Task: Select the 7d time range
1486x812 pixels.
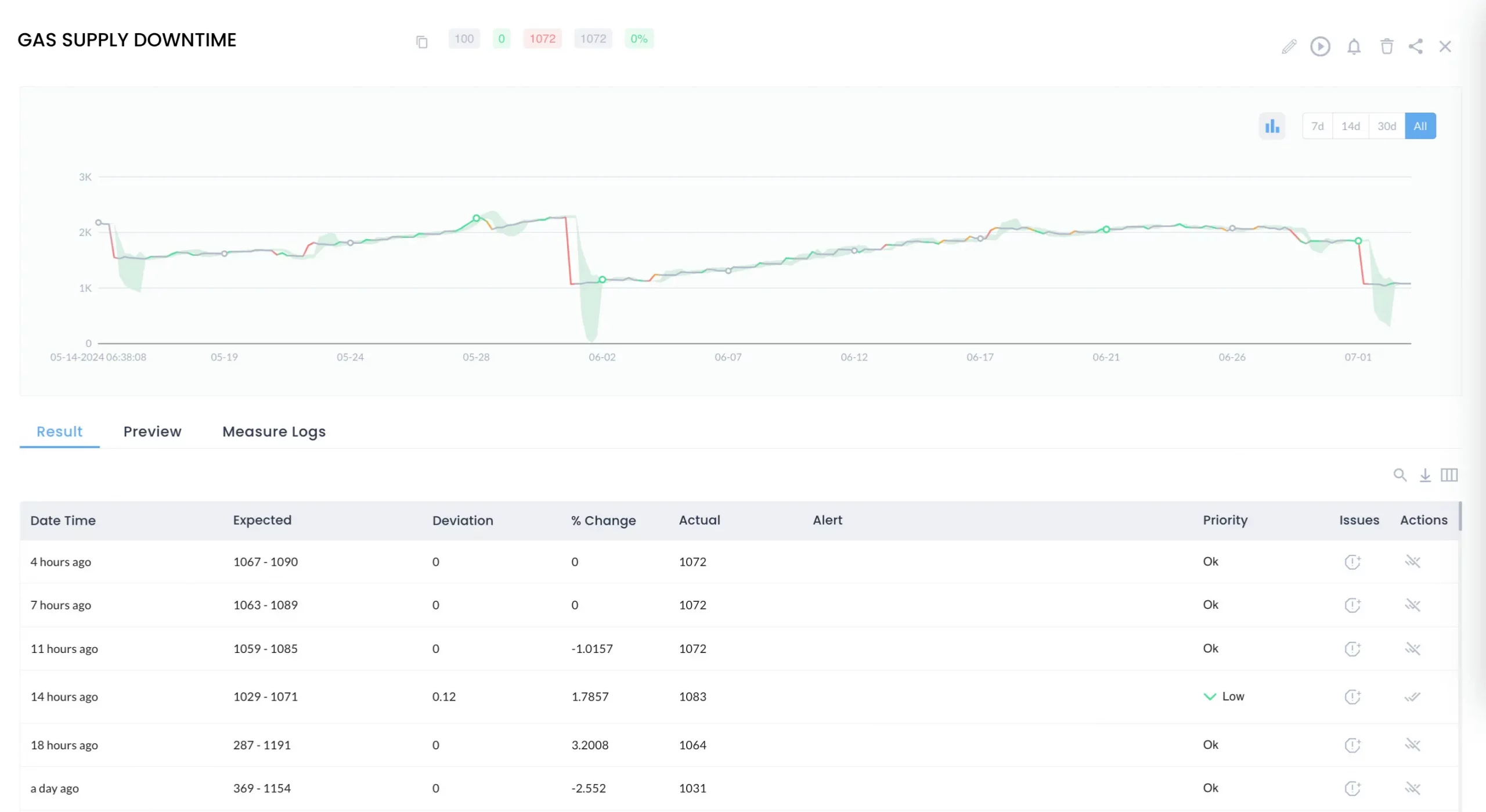Action: [1317, 125]
